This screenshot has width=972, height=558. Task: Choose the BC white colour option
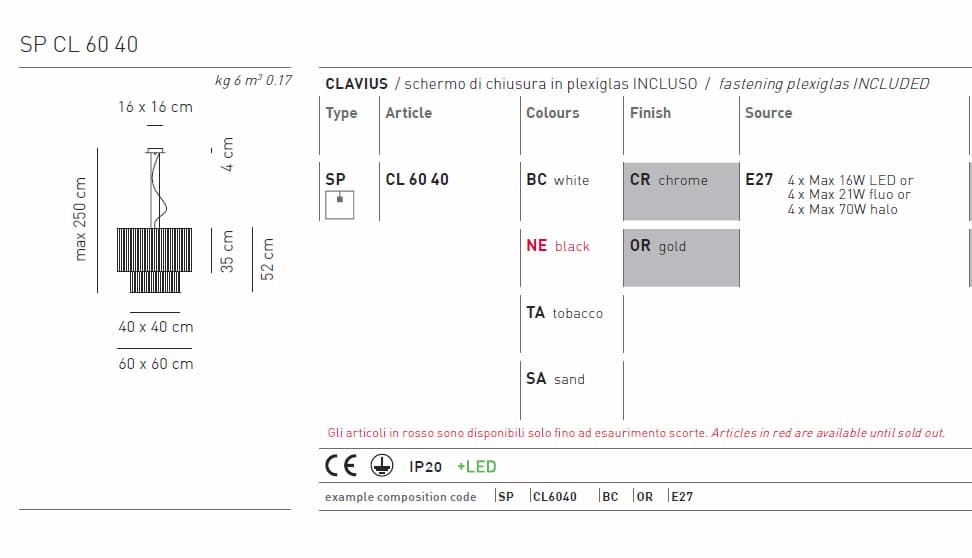[558, 180]
